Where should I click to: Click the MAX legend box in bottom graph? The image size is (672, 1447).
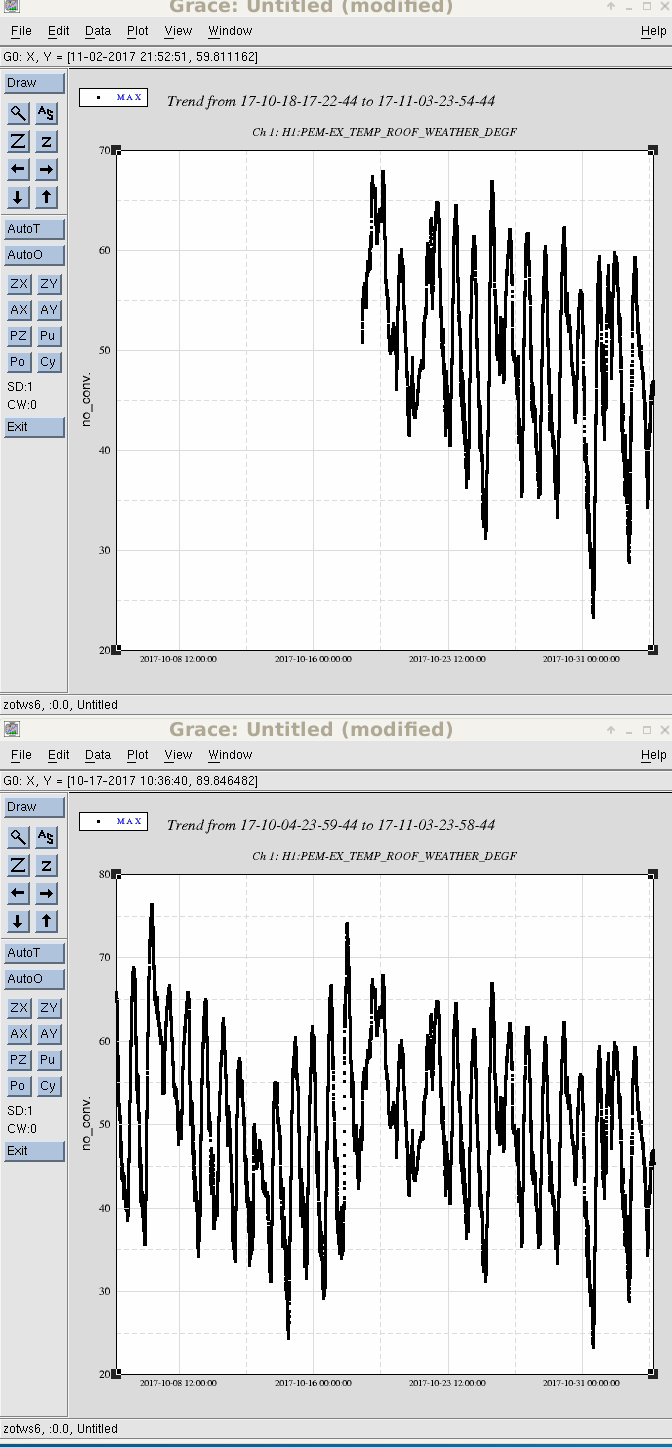coord(114,821)
